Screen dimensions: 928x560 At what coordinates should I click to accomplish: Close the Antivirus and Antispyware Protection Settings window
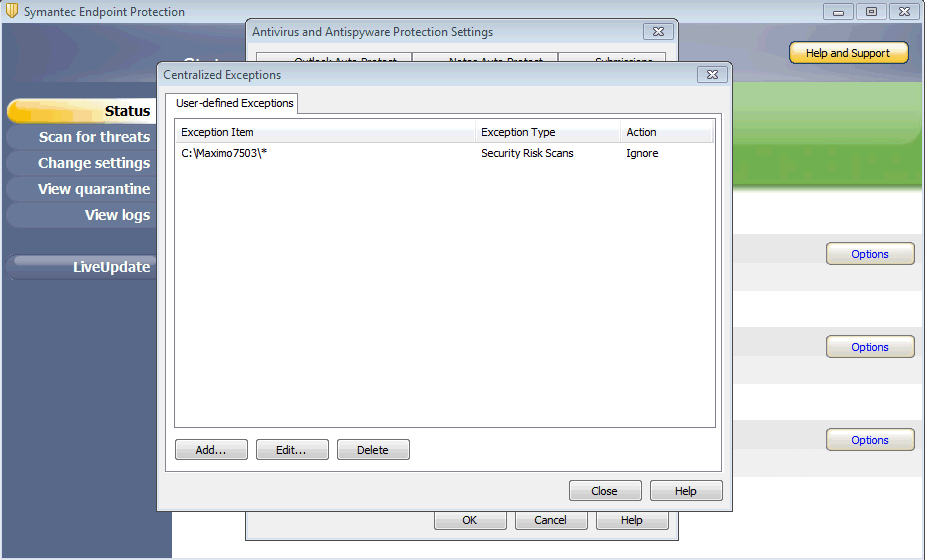(658, 31)
